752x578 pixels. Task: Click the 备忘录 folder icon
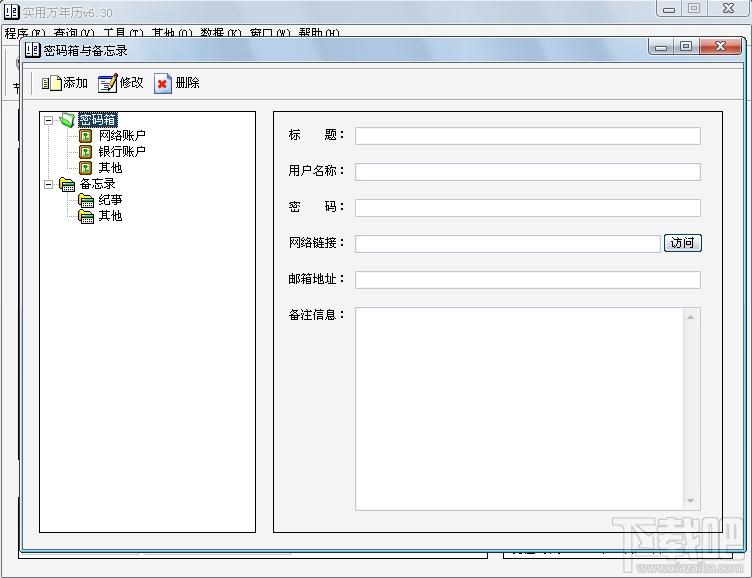(67, 184)
